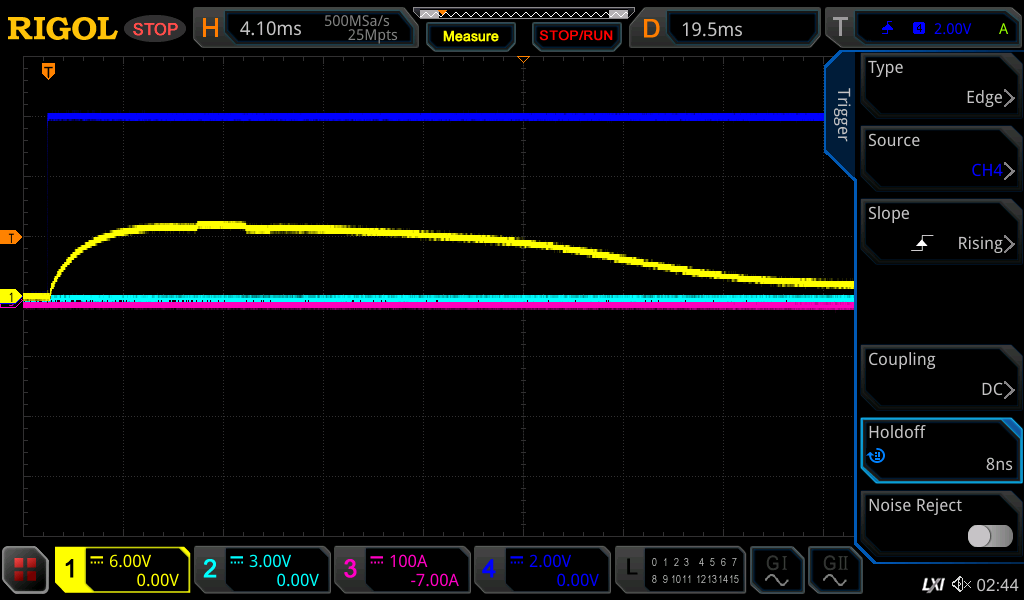Click the LXI network status icon
The image size is (1024, 600).
[932, 583]
